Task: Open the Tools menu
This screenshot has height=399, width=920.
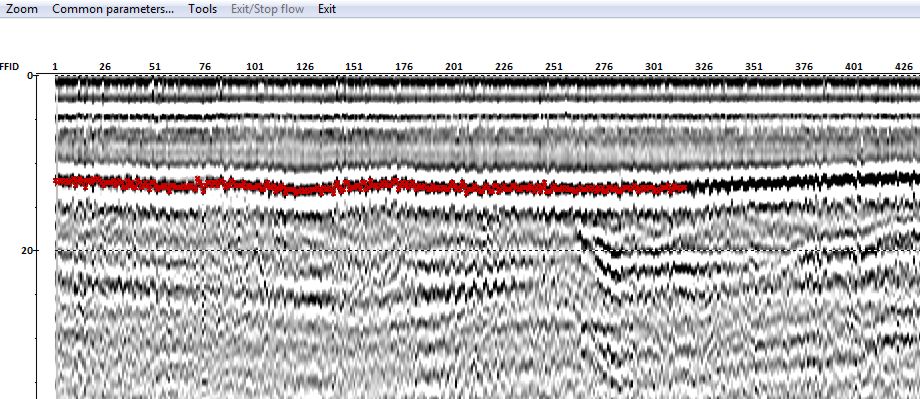Action: (x=202, y=9)
